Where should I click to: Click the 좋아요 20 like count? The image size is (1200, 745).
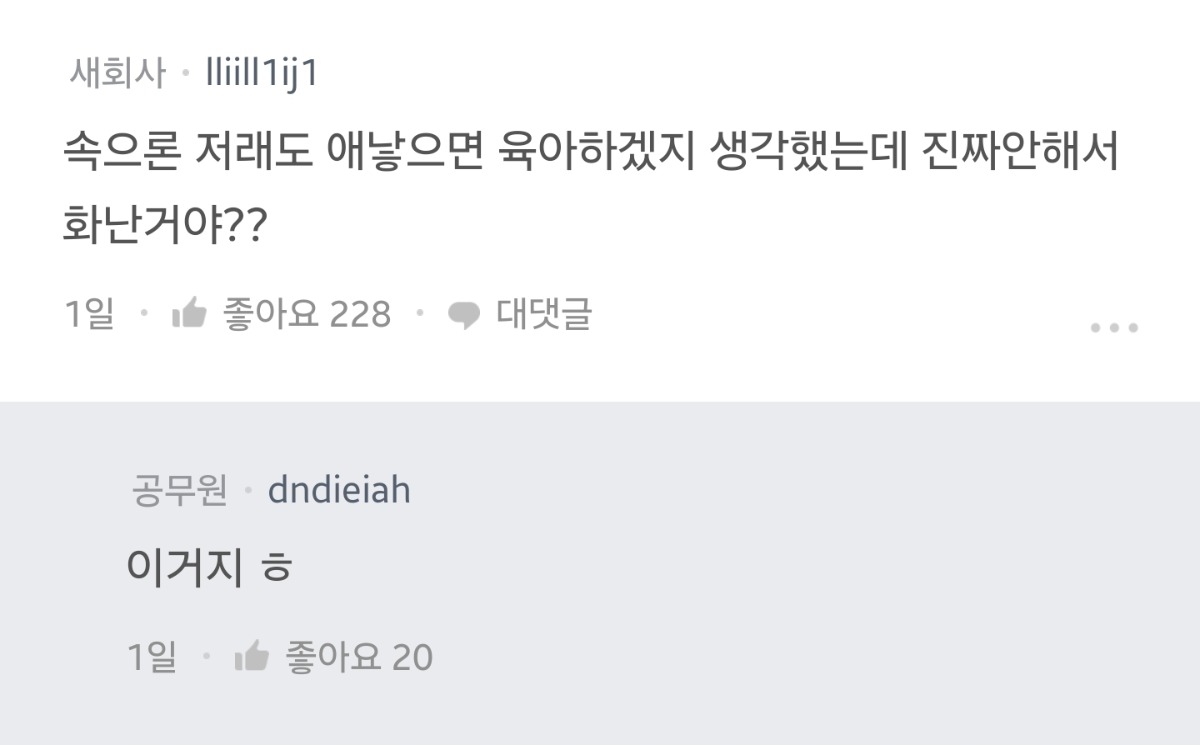pyautogui.click(x=360, y=657)
